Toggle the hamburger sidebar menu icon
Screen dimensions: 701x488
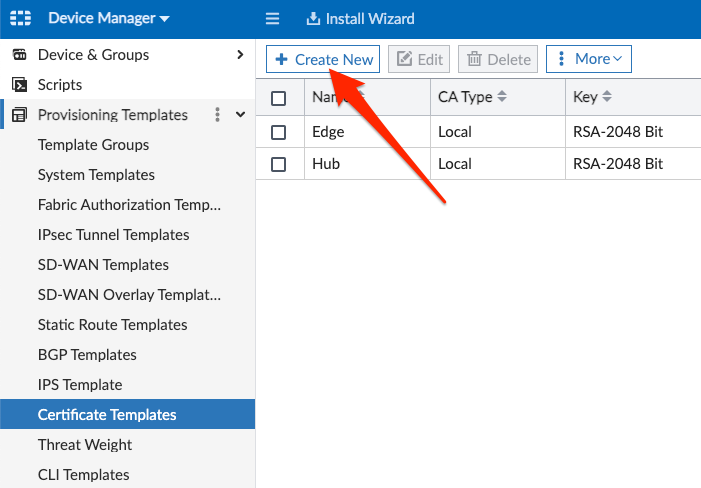point(272,18)
